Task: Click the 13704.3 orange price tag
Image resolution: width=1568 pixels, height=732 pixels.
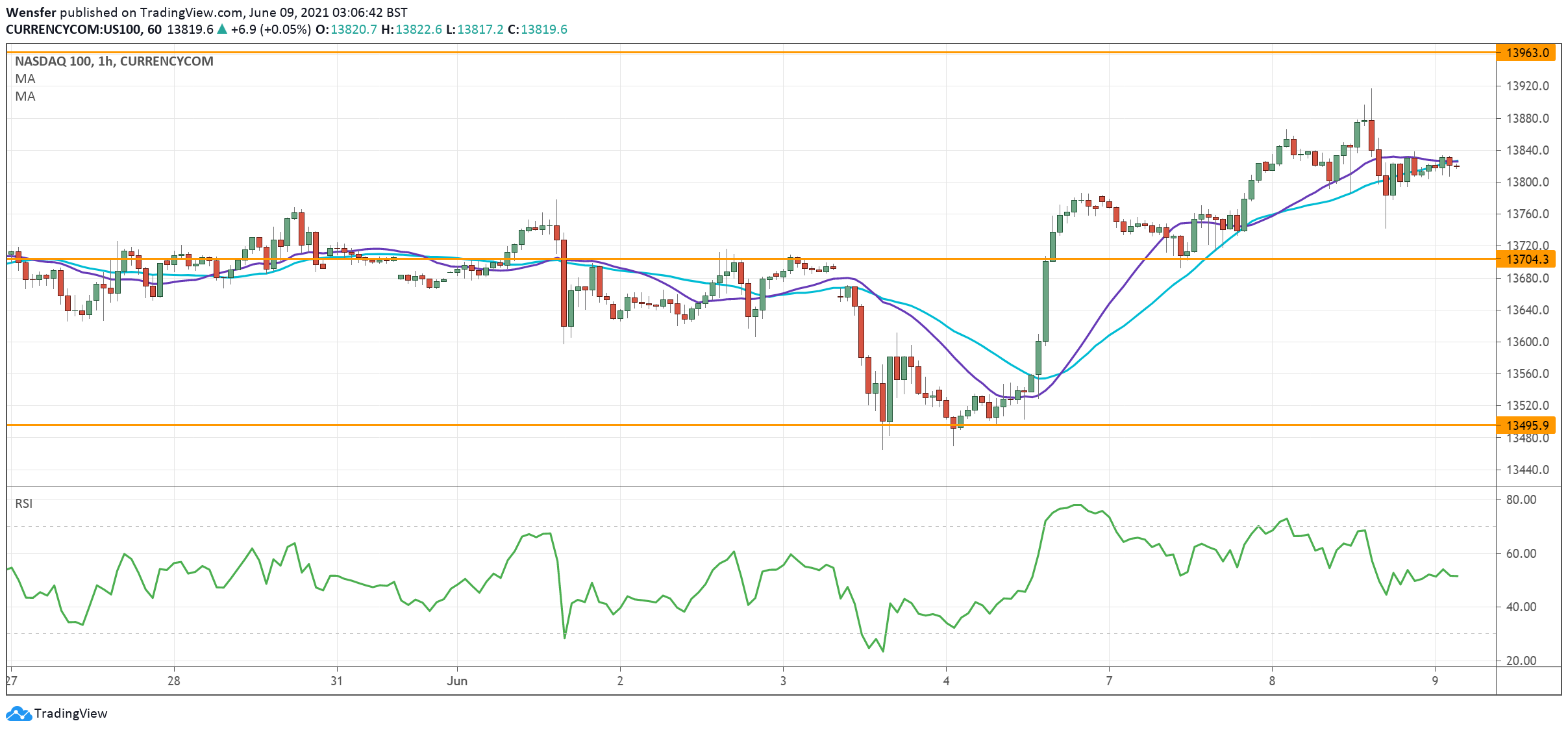Action: pyautogui.click(x=1526, y=259)
